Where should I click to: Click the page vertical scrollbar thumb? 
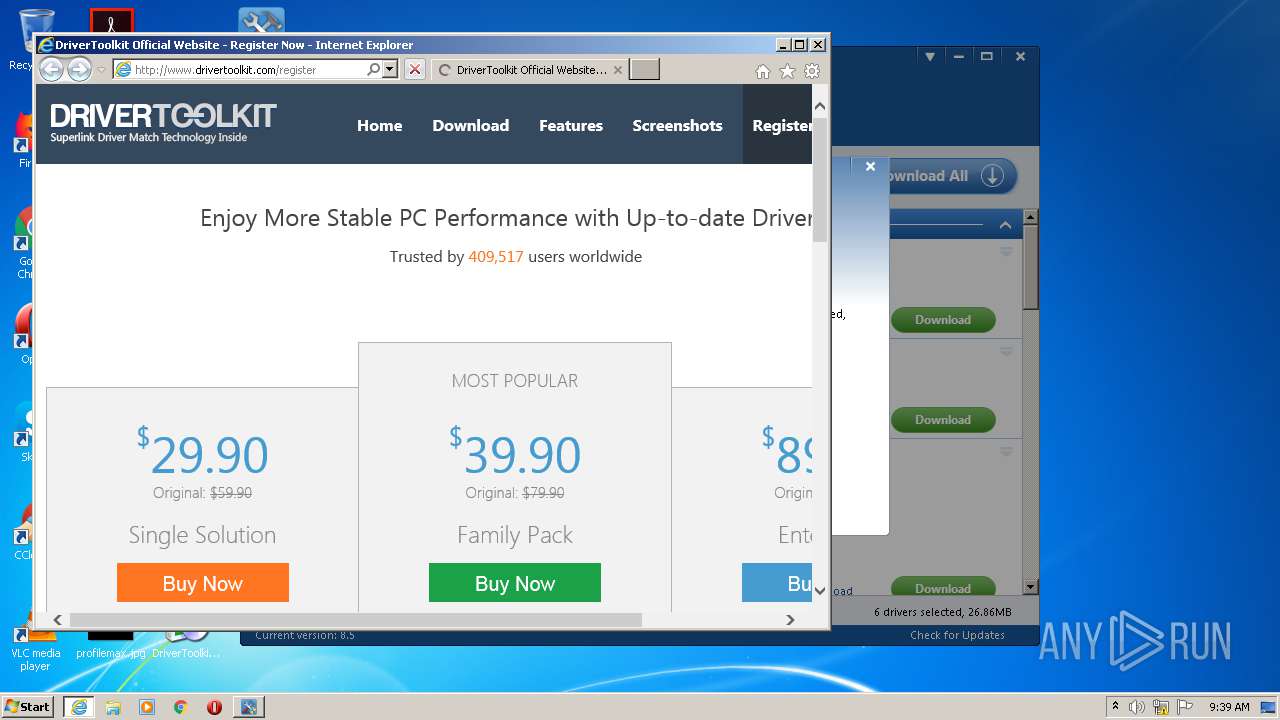tap(820, 179)
